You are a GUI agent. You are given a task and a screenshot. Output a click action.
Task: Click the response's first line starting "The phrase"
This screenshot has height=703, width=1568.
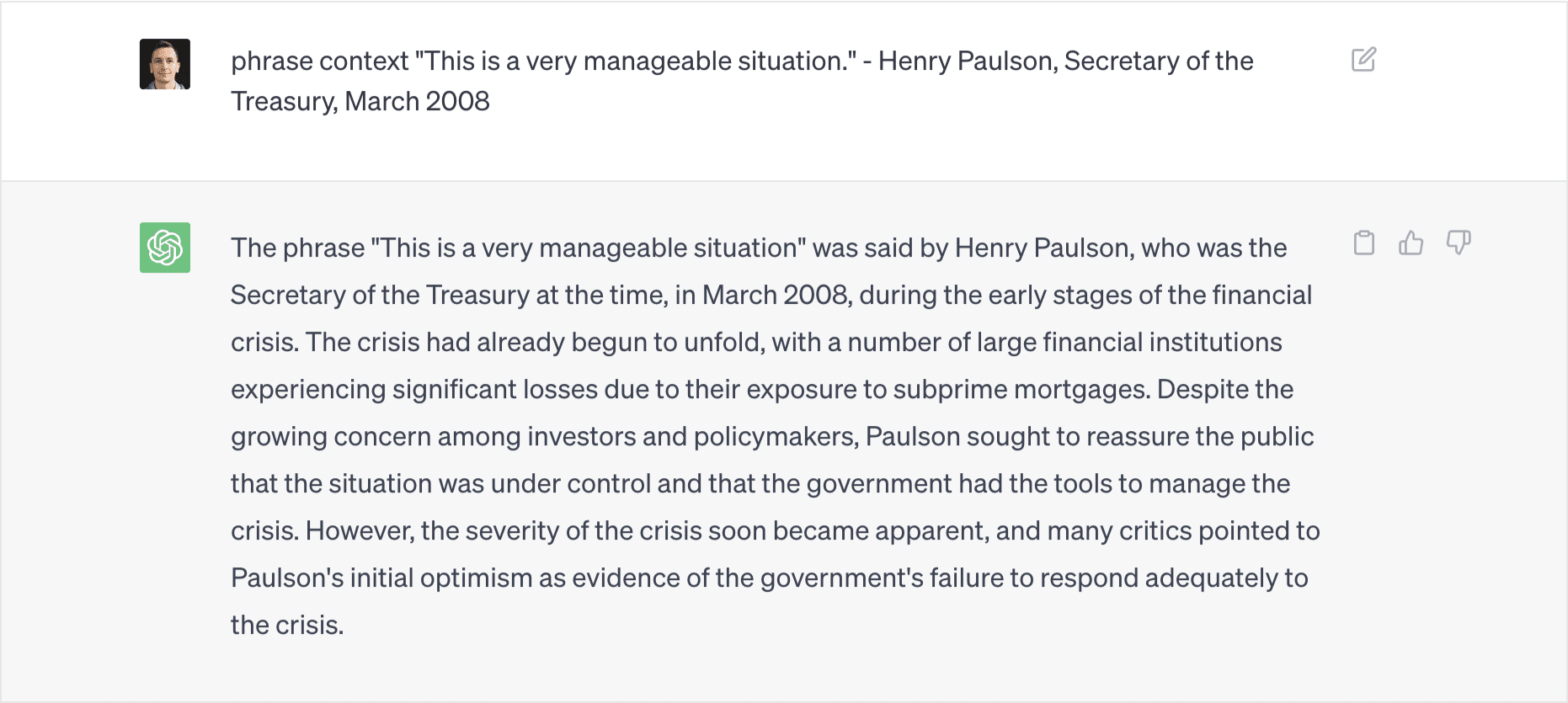(759, 248)
